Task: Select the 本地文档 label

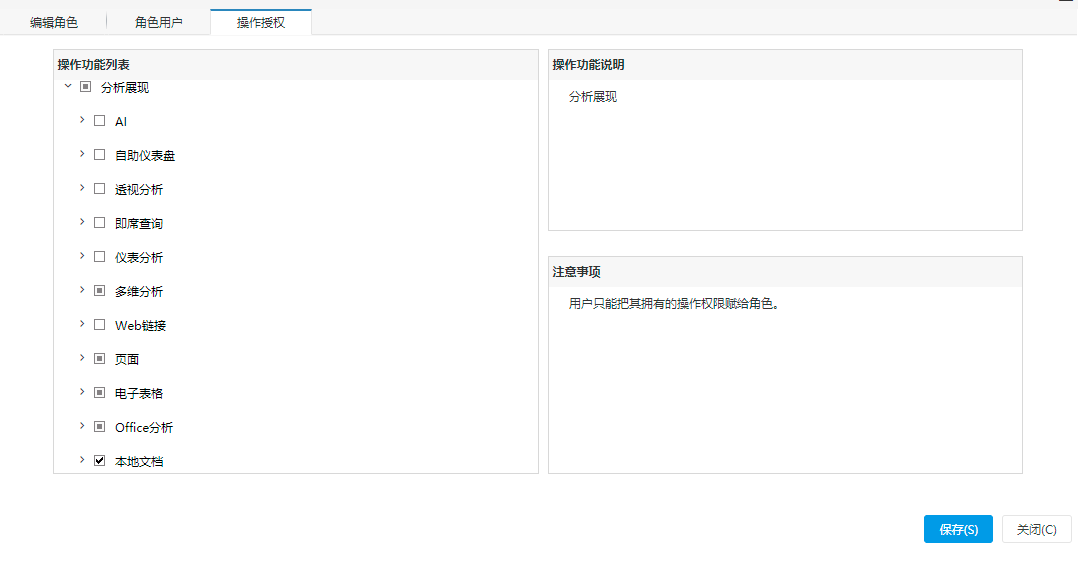Action: (x=139, y=461)
